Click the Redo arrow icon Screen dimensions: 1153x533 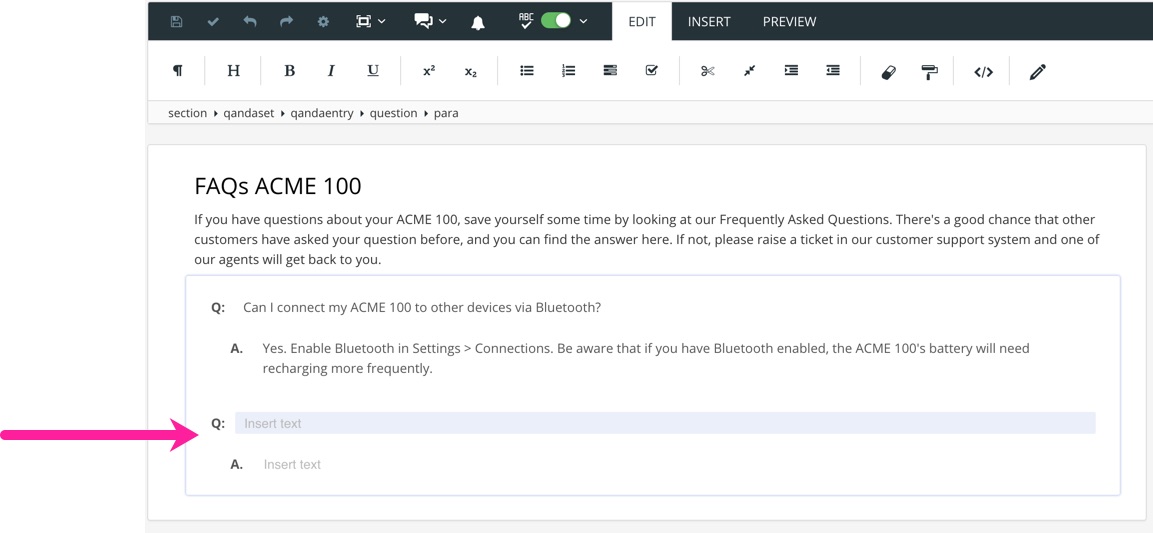click(x=286, y=21)
